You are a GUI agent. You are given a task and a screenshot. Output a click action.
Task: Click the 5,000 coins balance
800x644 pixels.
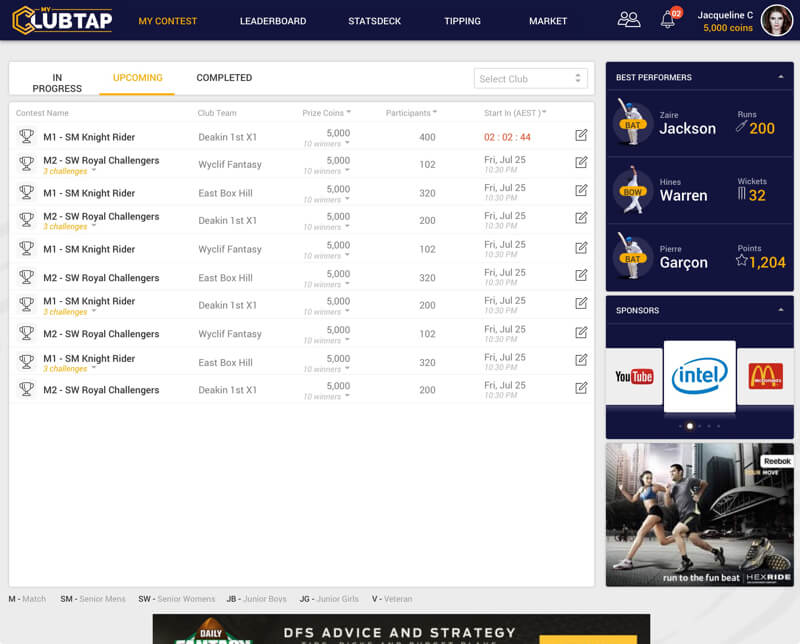tap(728, 28)
